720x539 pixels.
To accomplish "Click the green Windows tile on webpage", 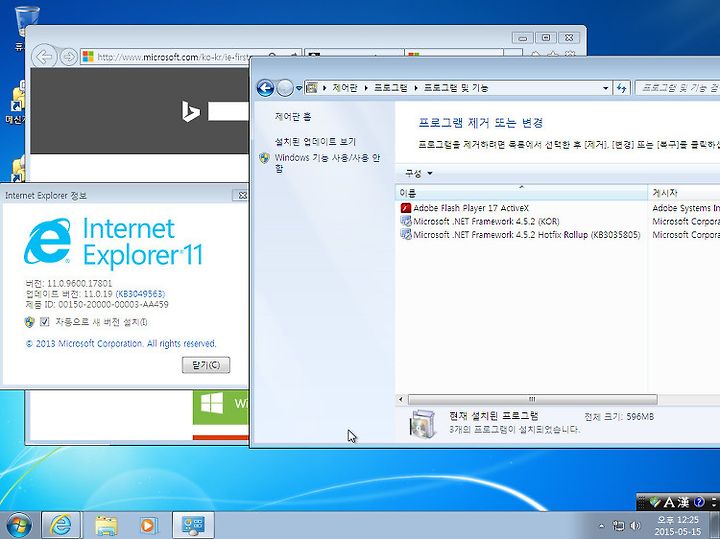I will coord(221,407).
